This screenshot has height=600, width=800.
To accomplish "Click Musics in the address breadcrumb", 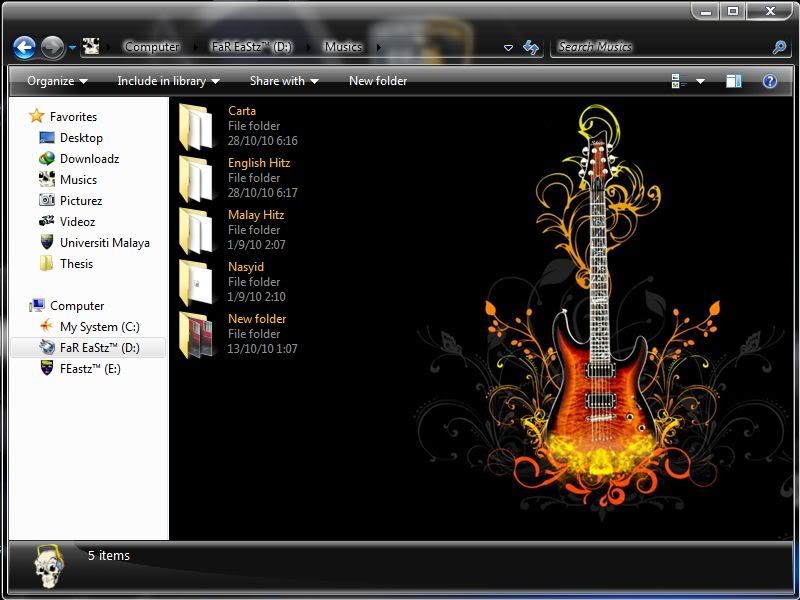I will pos(343,47).
